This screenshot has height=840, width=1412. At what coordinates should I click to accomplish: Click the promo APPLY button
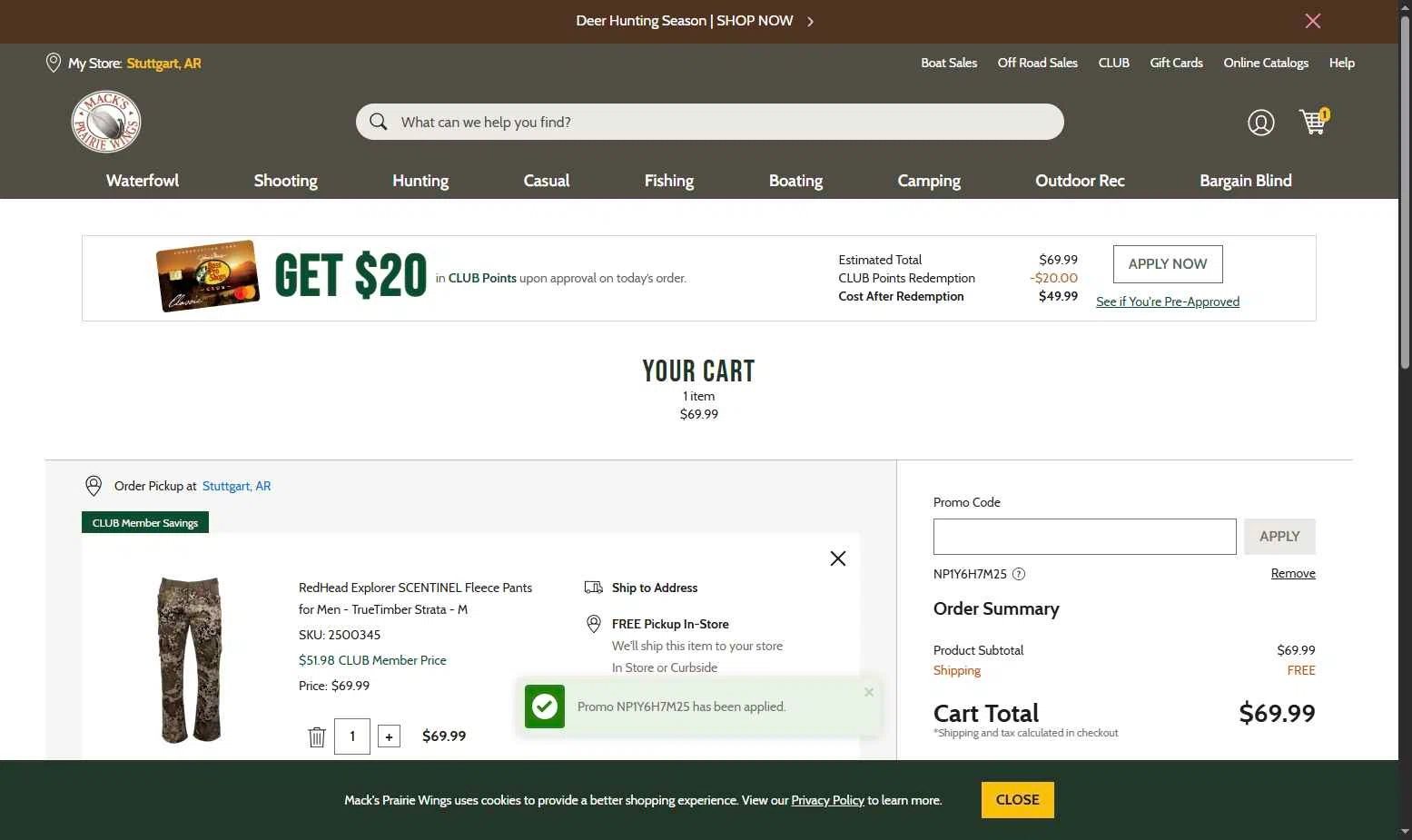tap(1279, 537)
